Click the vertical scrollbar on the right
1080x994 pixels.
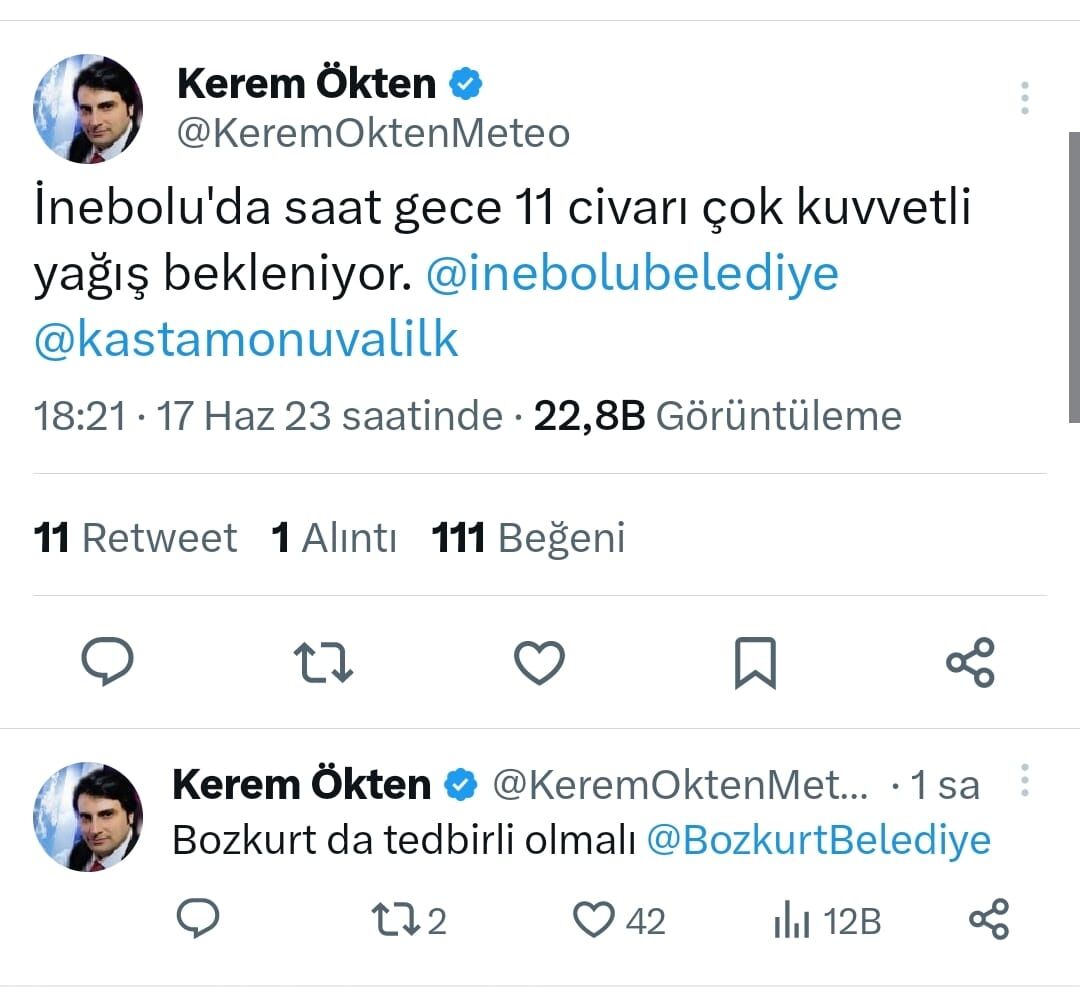1073,280
